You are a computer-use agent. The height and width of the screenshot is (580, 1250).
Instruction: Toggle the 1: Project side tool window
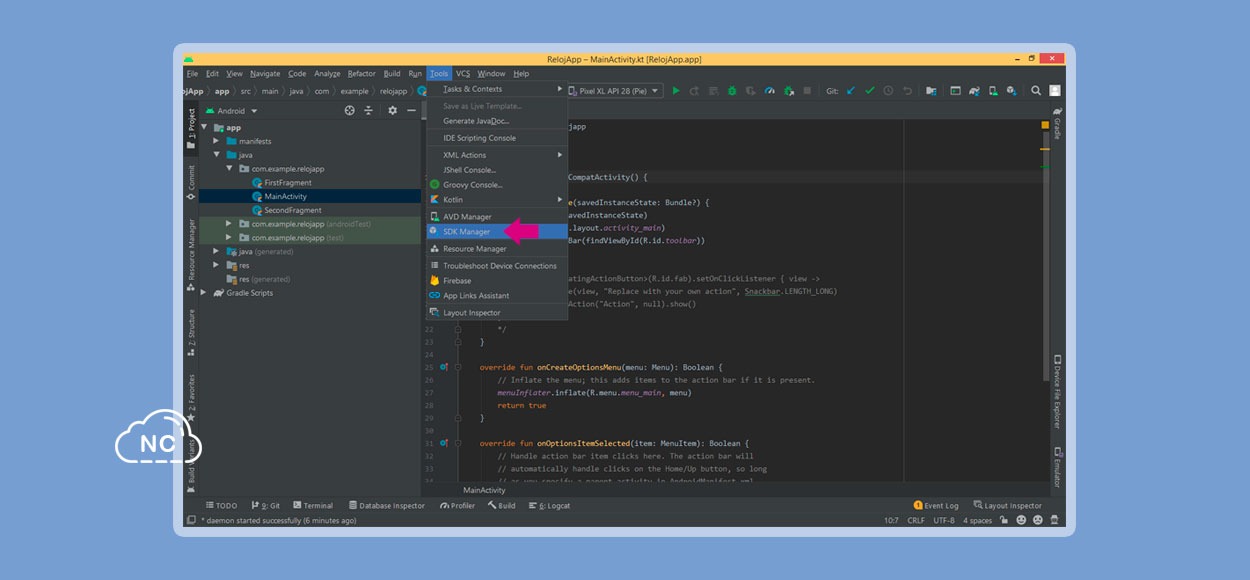click(191, 129)
